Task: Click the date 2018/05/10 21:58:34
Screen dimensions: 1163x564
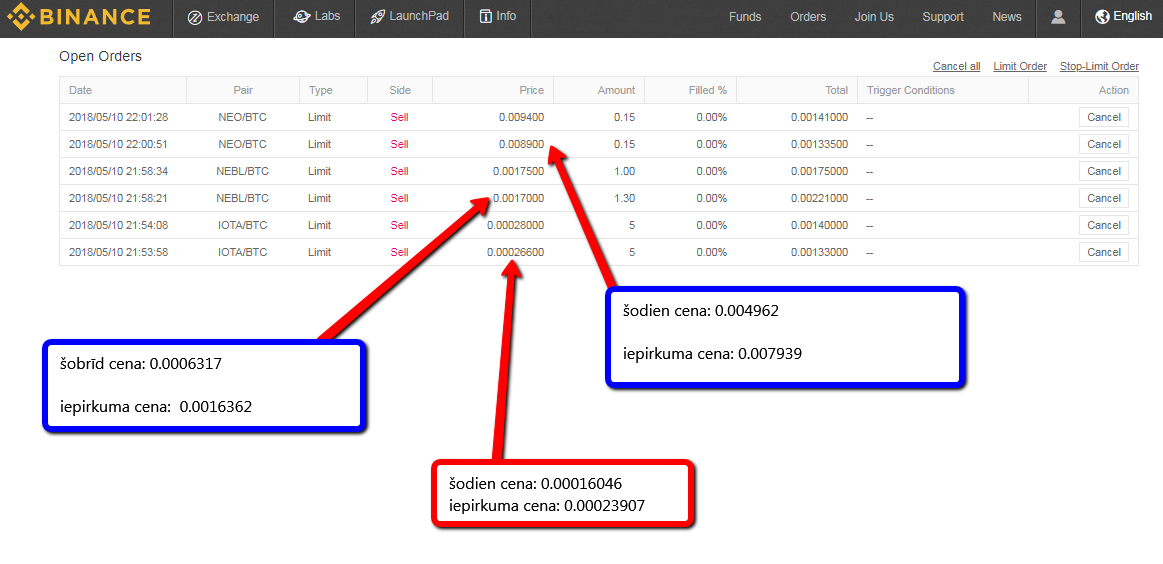Action: pos(119,171)
